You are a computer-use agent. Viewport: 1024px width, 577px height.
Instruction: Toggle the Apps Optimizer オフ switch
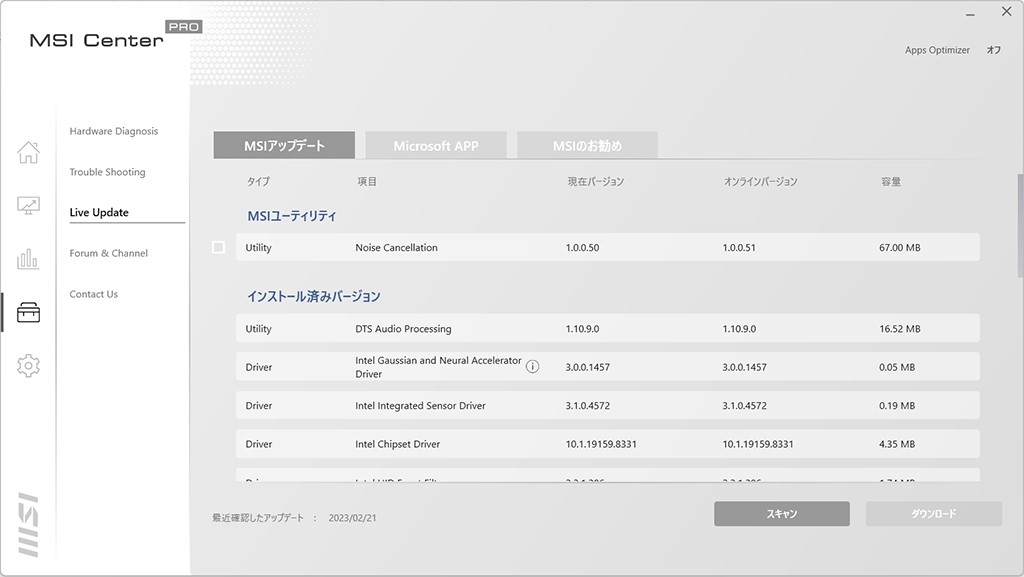point(993,50)
